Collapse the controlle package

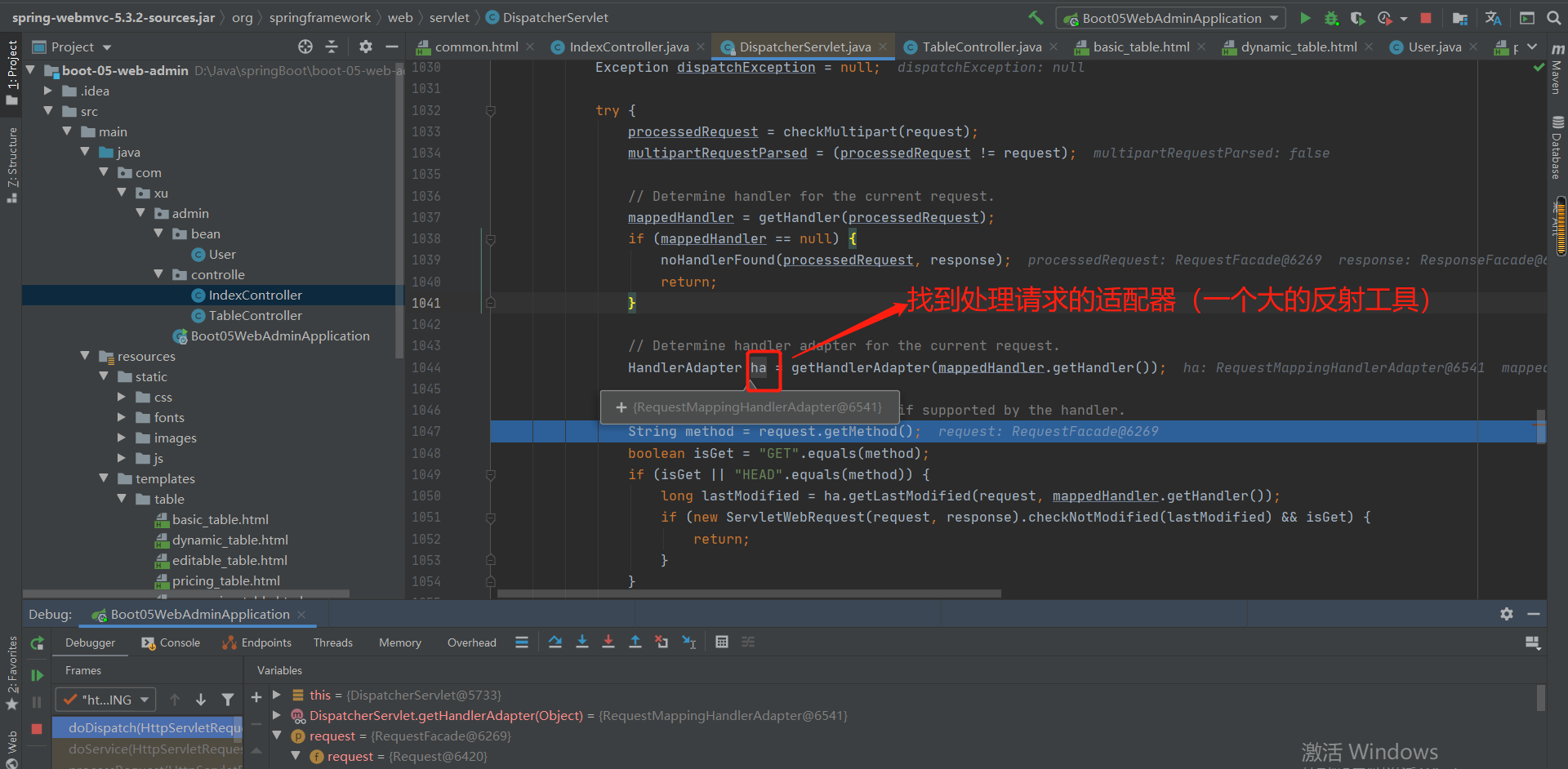158,274
